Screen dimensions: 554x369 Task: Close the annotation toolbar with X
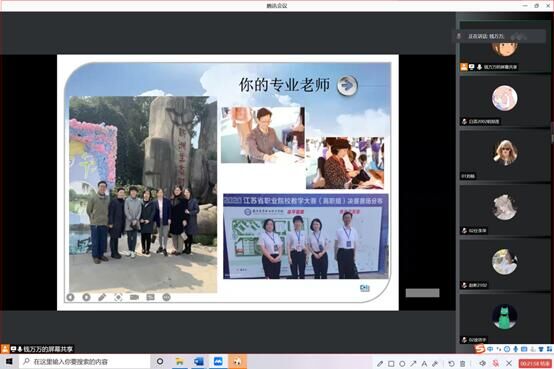point(509,363)
